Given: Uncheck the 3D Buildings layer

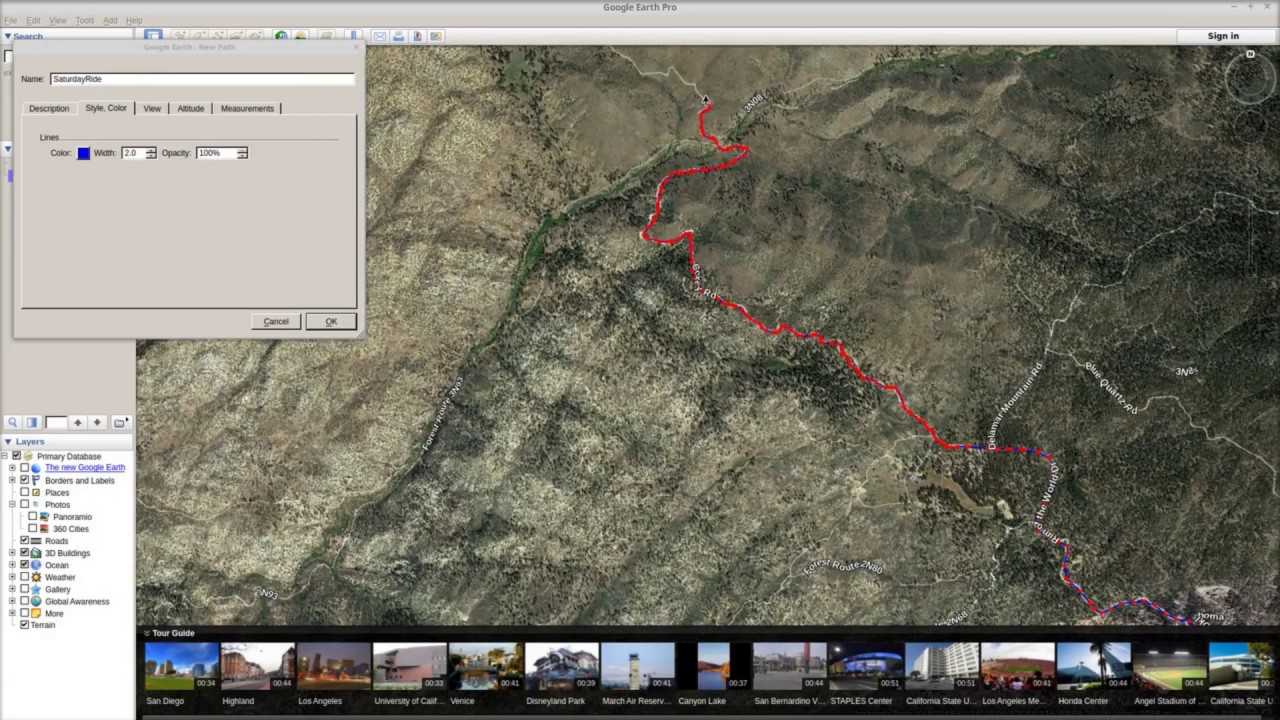Looking at the screenshot, I should [x=24, y=553].
